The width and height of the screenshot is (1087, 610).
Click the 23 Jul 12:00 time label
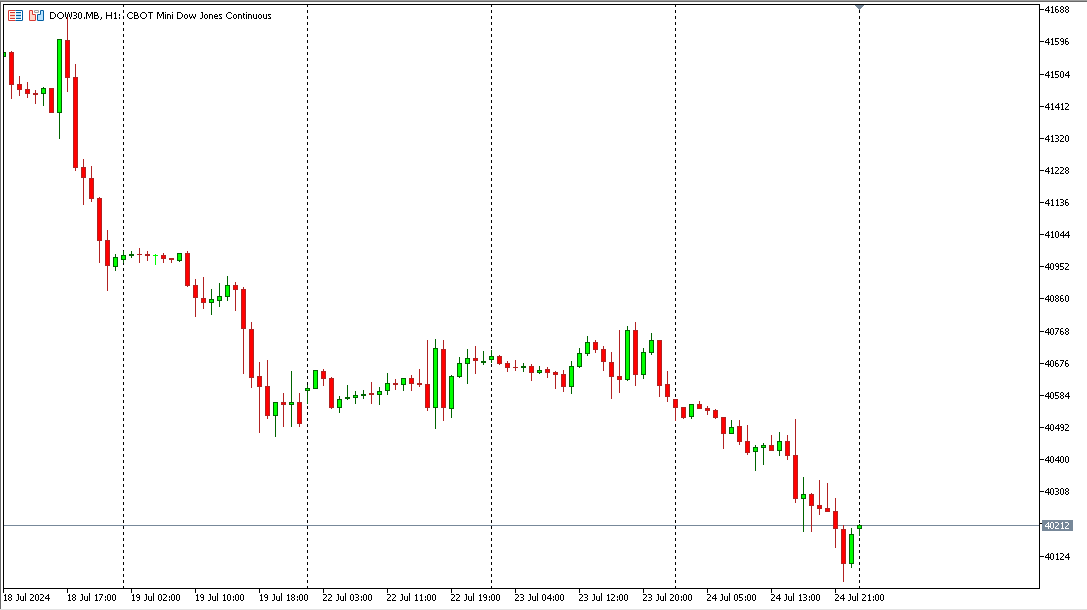tap(603, 598)
